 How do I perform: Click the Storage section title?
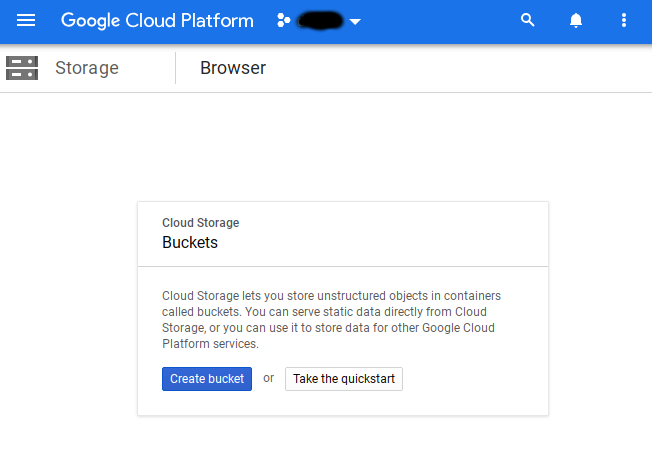point(87,68)
